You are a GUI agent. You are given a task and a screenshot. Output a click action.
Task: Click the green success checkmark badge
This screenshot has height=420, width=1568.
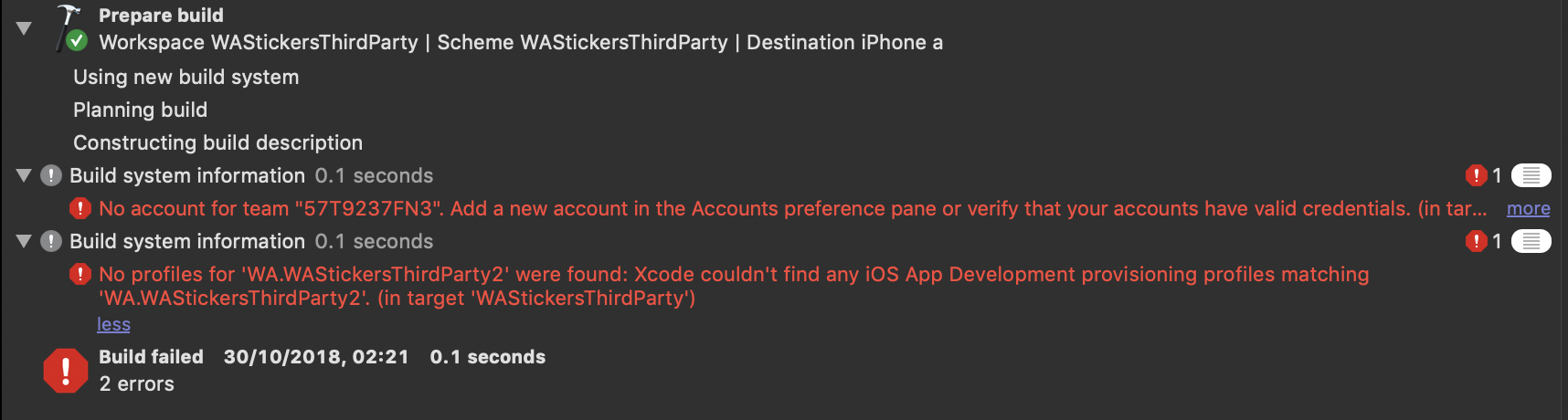coord(78,40)
